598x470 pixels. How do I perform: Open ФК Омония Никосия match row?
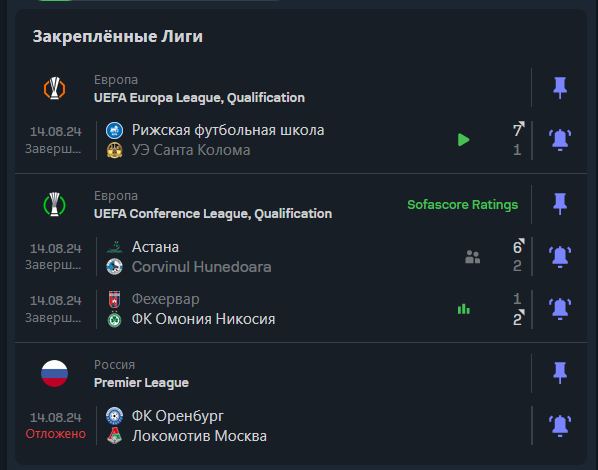pyautogui.click(x=273, y=309)
